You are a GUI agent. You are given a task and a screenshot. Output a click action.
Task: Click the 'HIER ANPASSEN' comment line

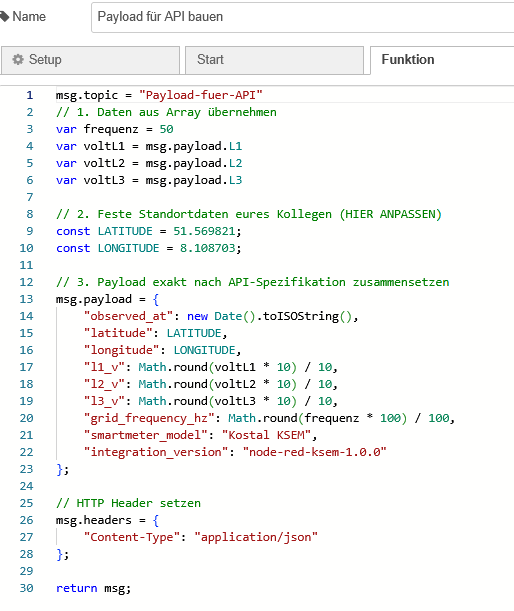(249, 214)
